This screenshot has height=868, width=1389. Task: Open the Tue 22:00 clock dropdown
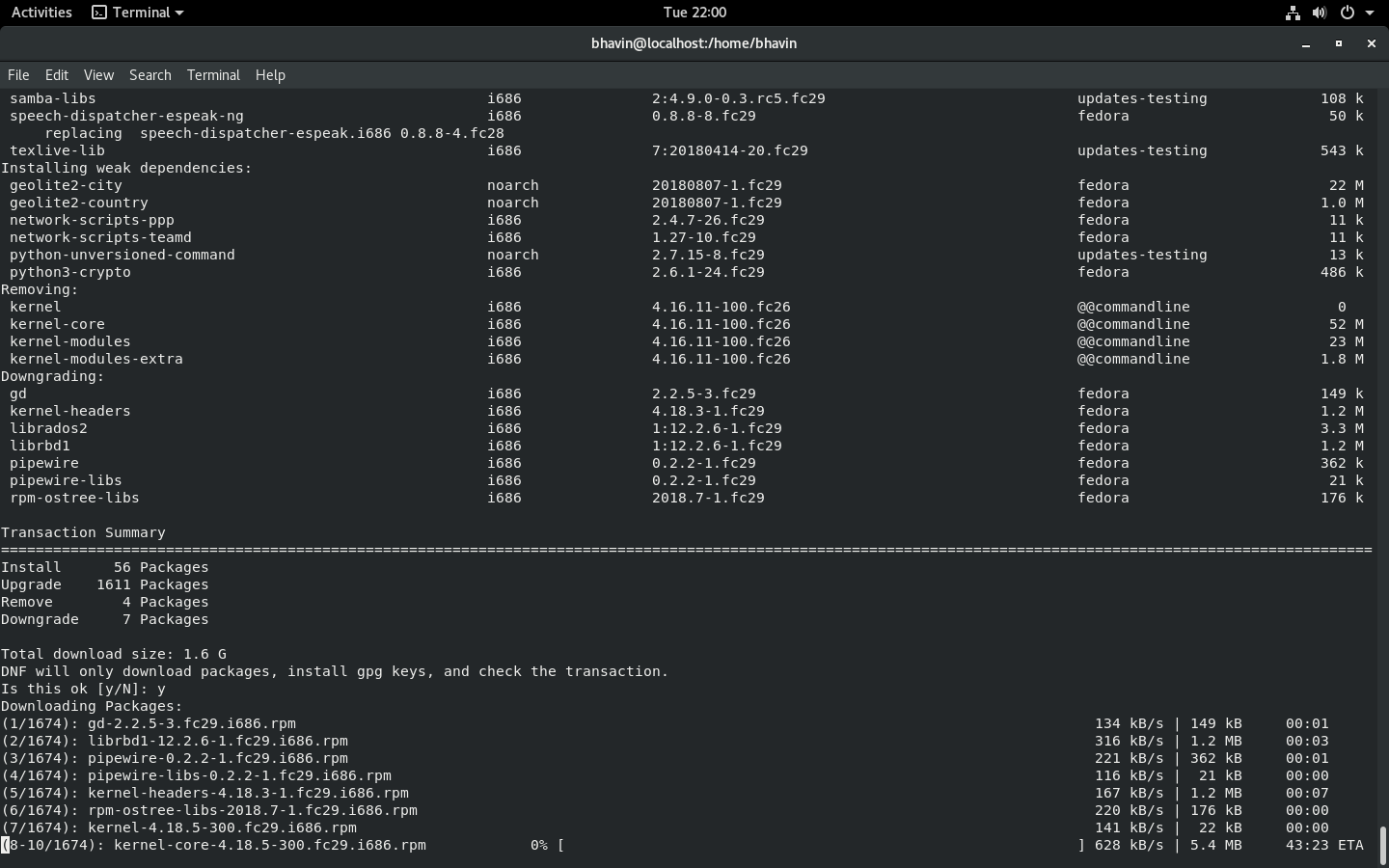click(694, 13)
